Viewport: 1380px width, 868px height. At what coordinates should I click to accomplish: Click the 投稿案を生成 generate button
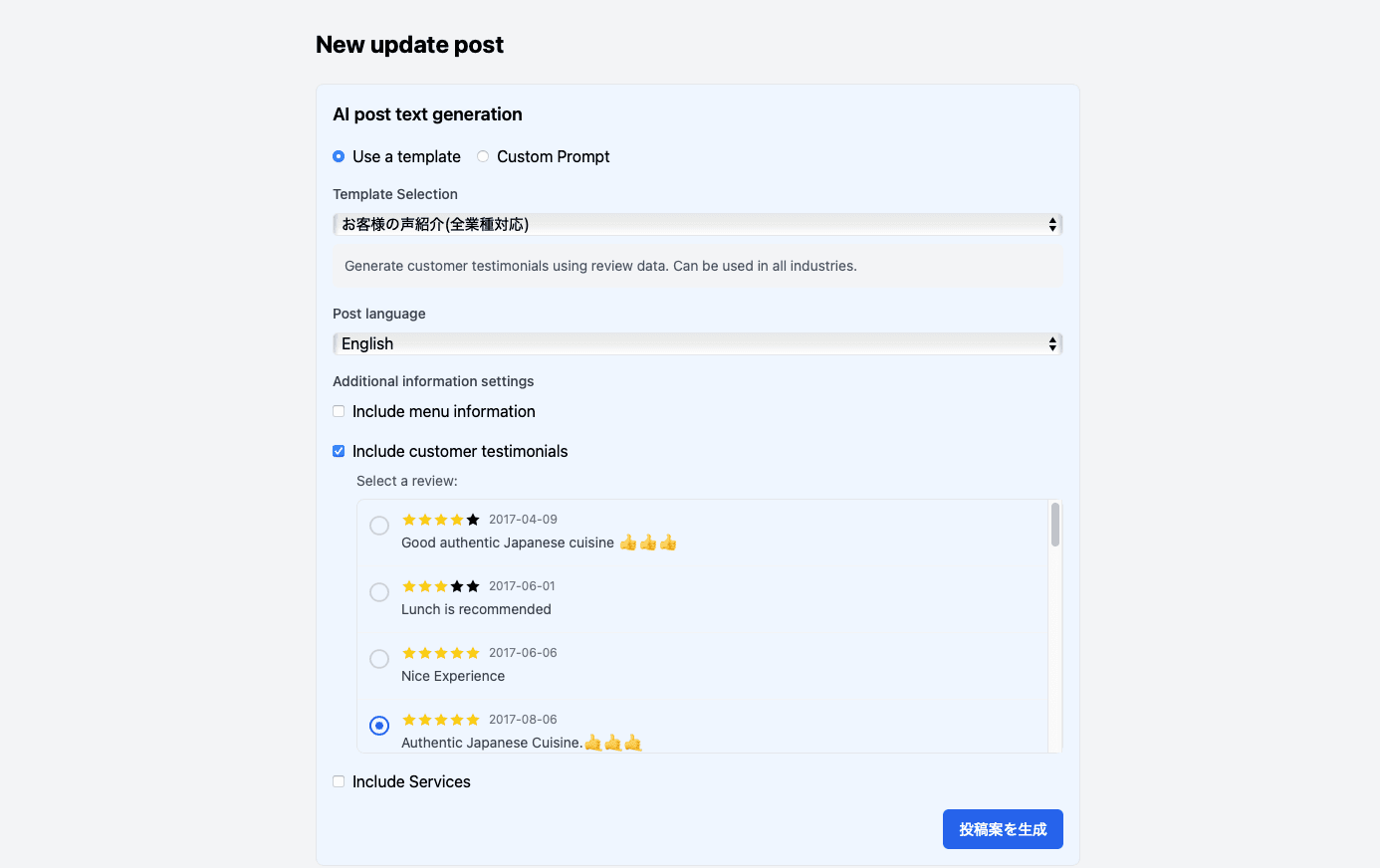click(x=1003, y=828)
